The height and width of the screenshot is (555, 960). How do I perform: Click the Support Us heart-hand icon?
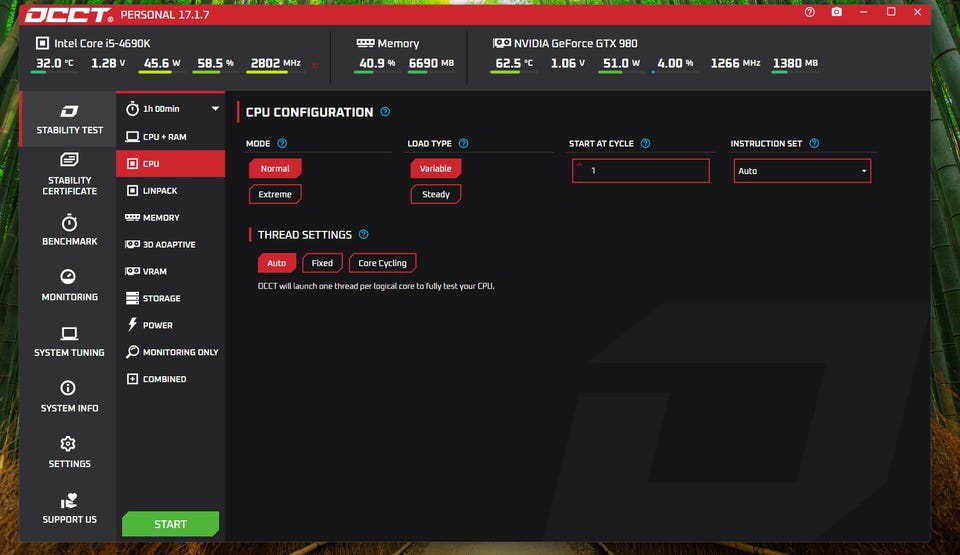[x=69, y=500]
